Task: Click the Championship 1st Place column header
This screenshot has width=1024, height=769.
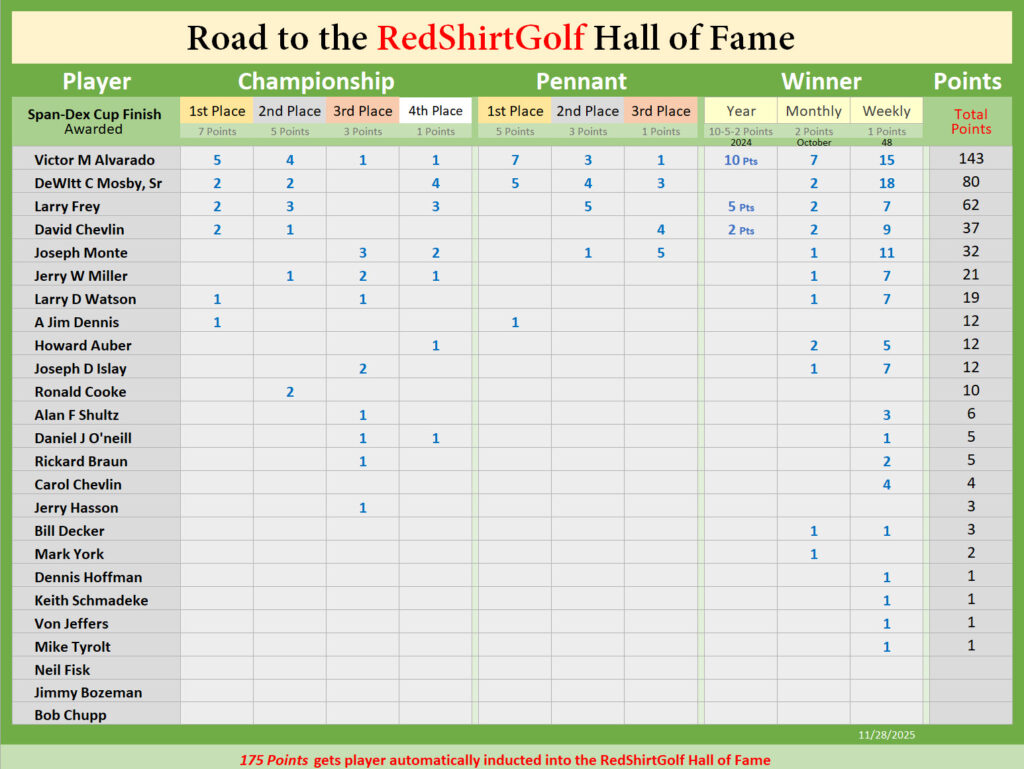Action: 217,111
